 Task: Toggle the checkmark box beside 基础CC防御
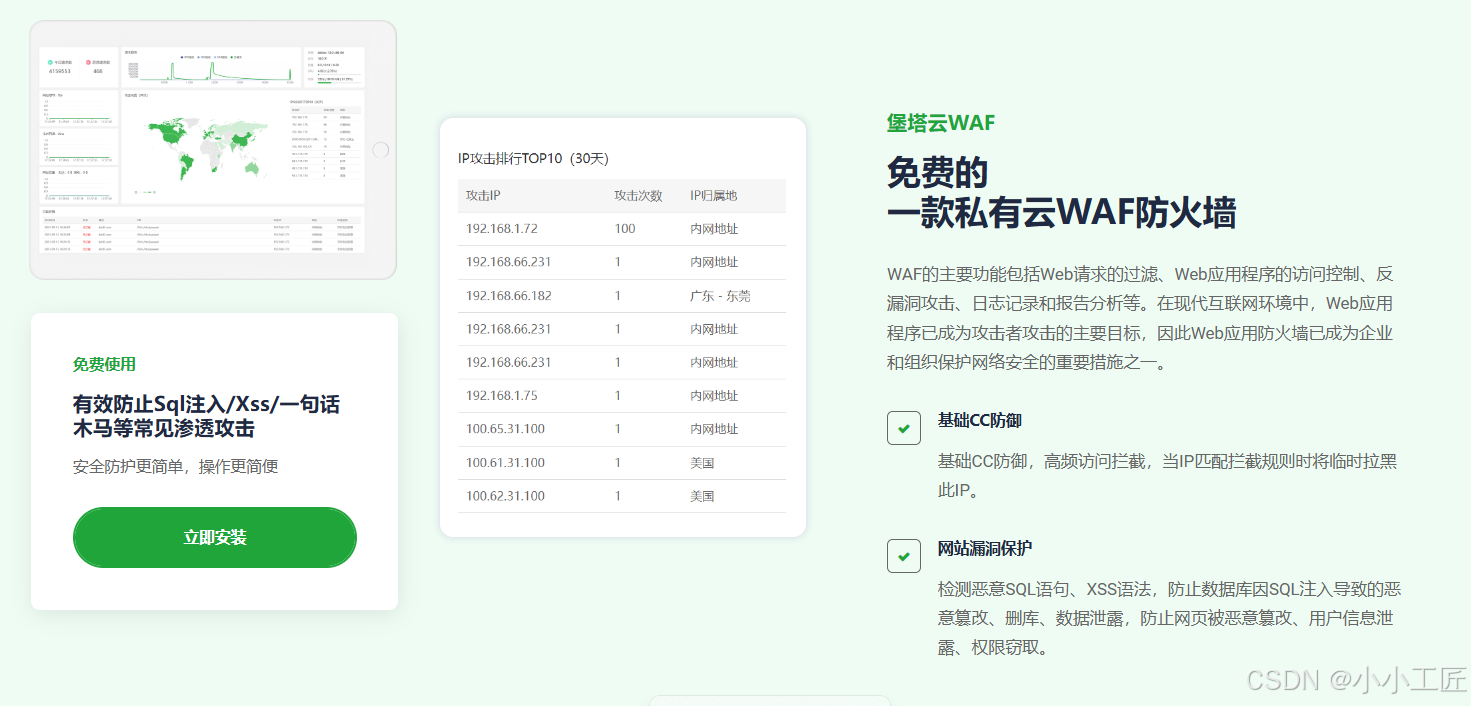pos(904,428)
